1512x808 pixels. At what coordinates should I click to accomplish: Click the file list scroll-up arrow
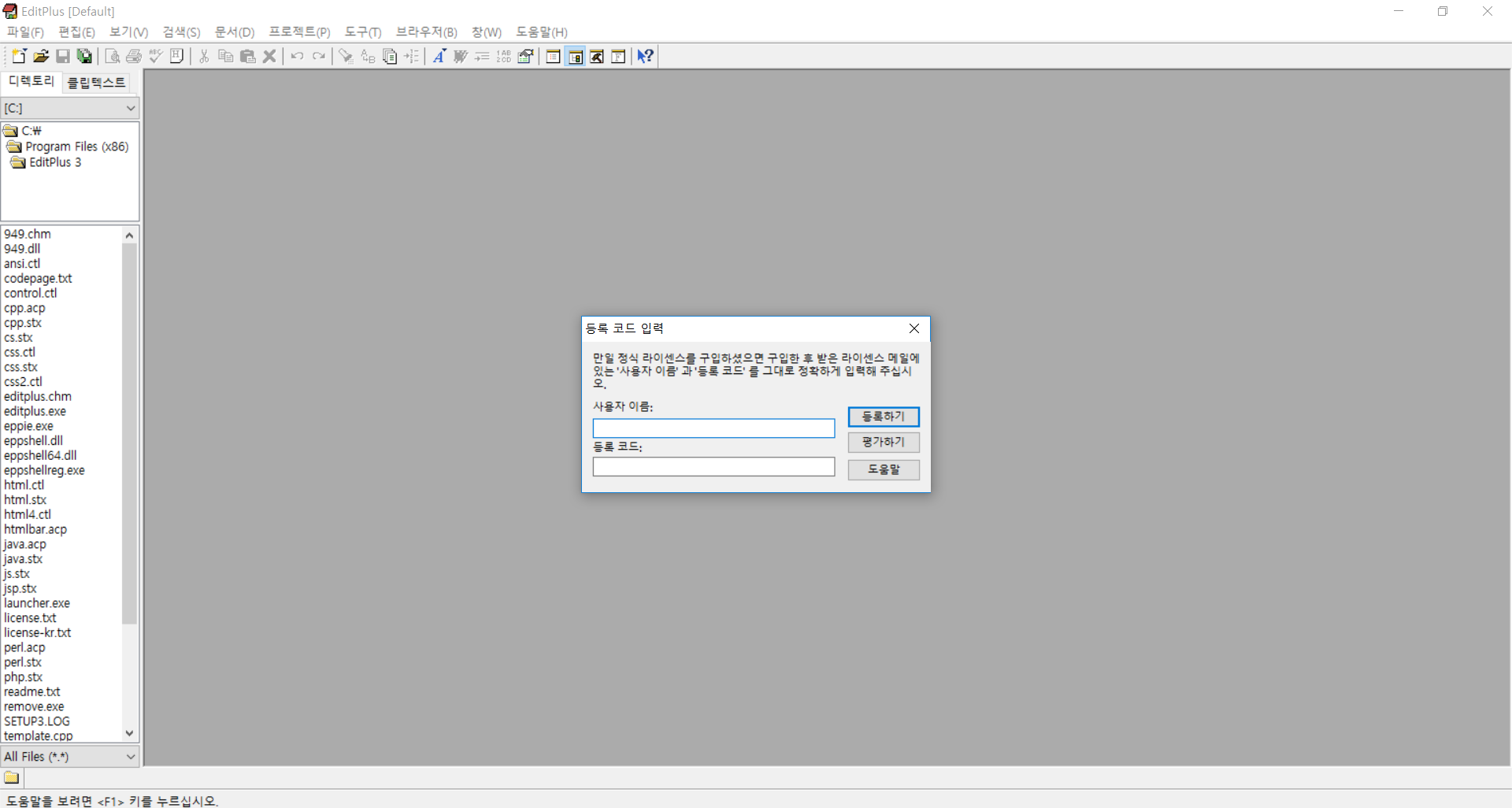(x=130, y=235)
